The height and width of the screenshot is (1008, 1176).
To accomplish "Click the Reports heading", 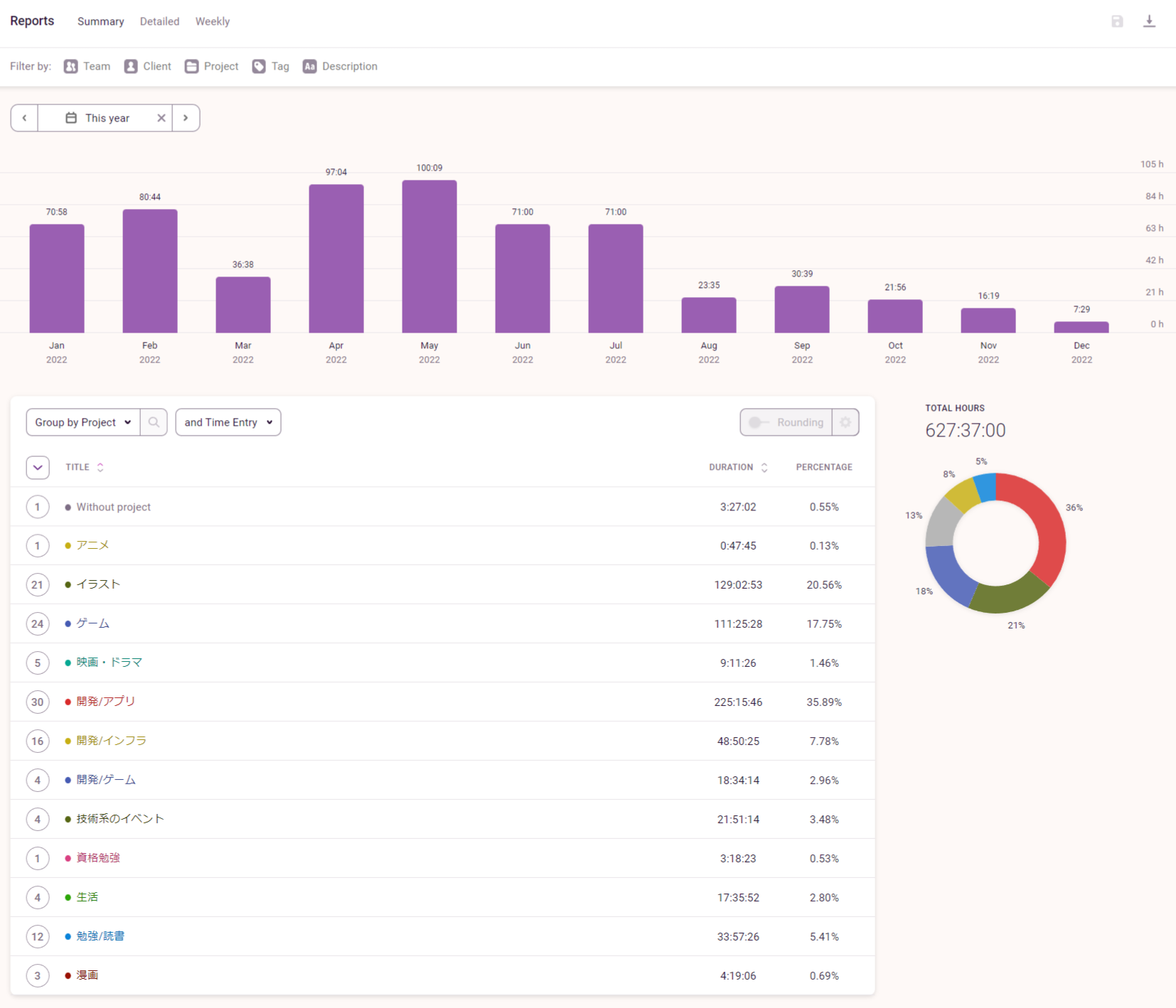I will [x=32, y=21].
